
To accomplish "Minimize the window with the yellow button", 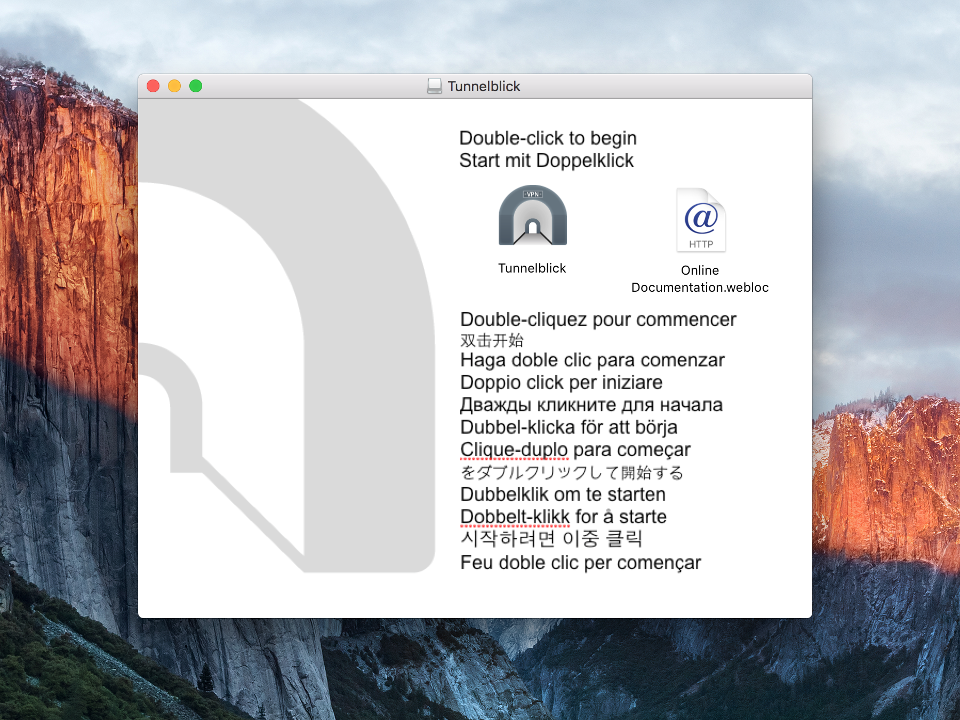I will tap(174, 86).
